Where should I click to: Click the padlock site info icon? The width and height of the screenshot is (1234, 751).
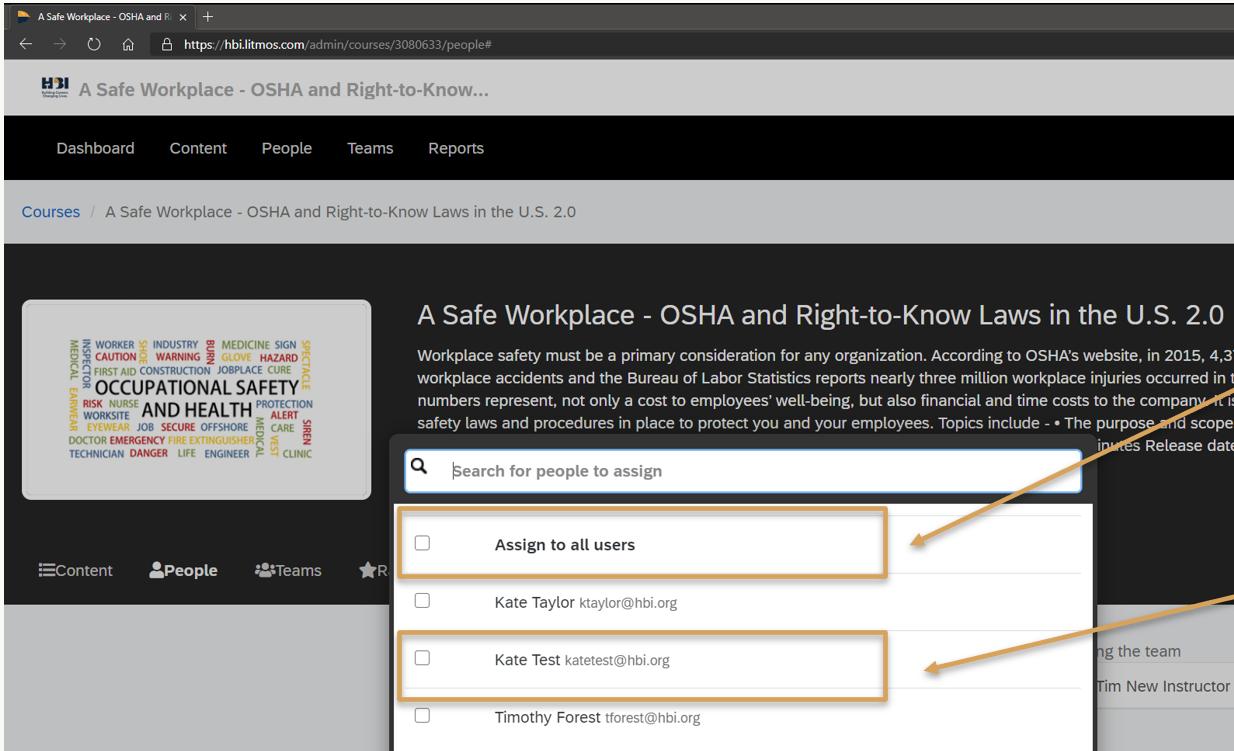click(167, 44)
